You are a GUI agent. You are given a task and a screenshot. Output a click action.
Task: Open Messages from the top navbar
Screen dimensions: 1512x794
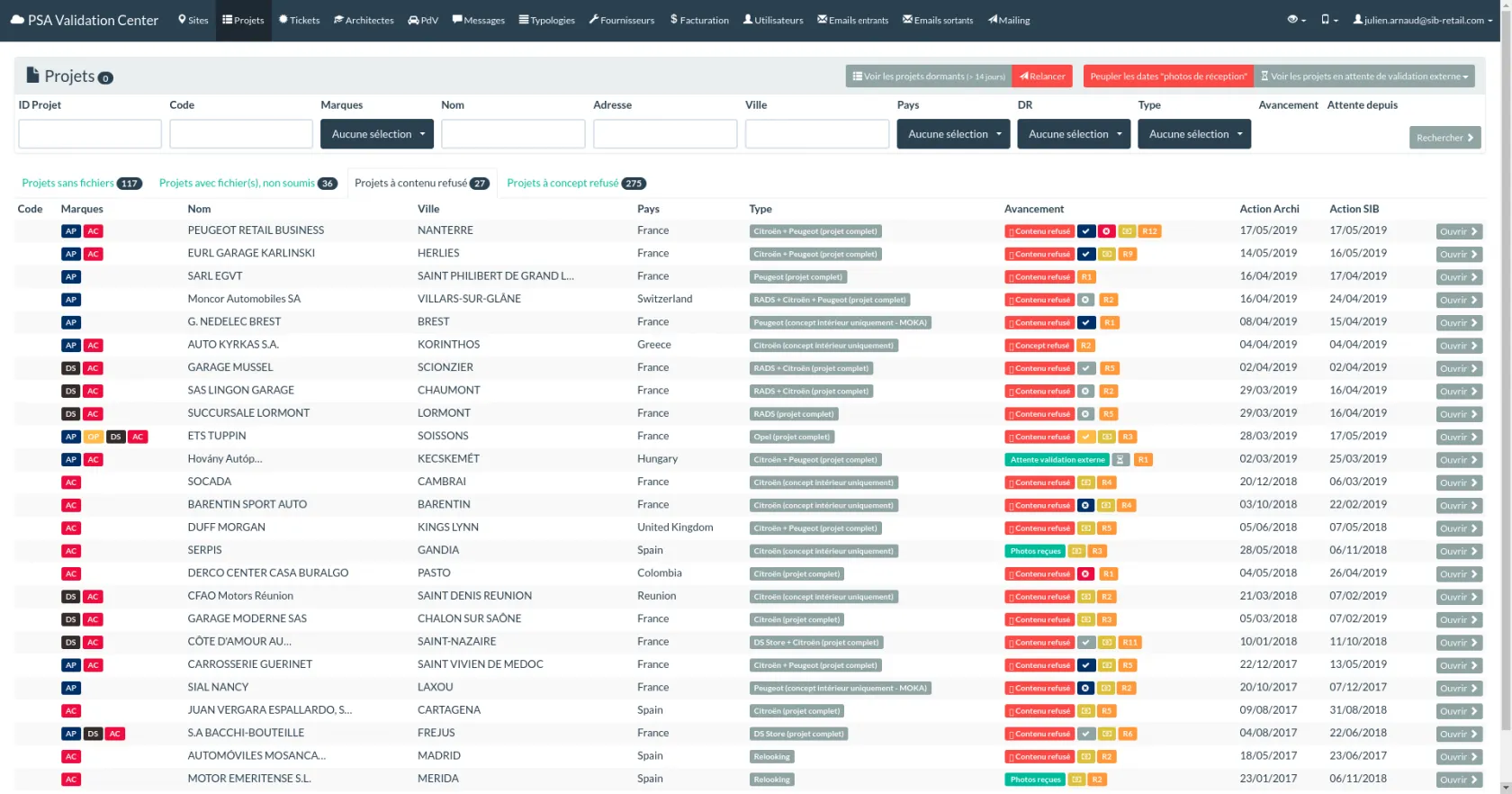click(x=478, y=20)
